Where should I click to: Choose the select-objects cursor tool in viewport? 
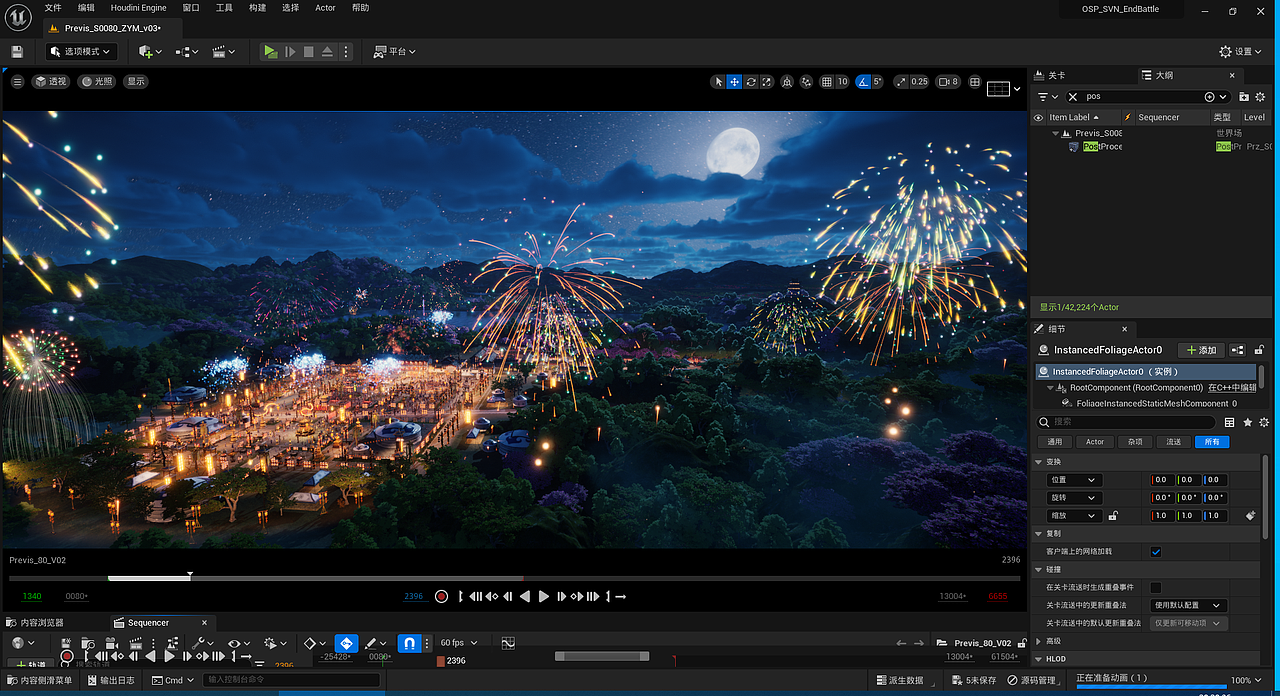(718, 82)
